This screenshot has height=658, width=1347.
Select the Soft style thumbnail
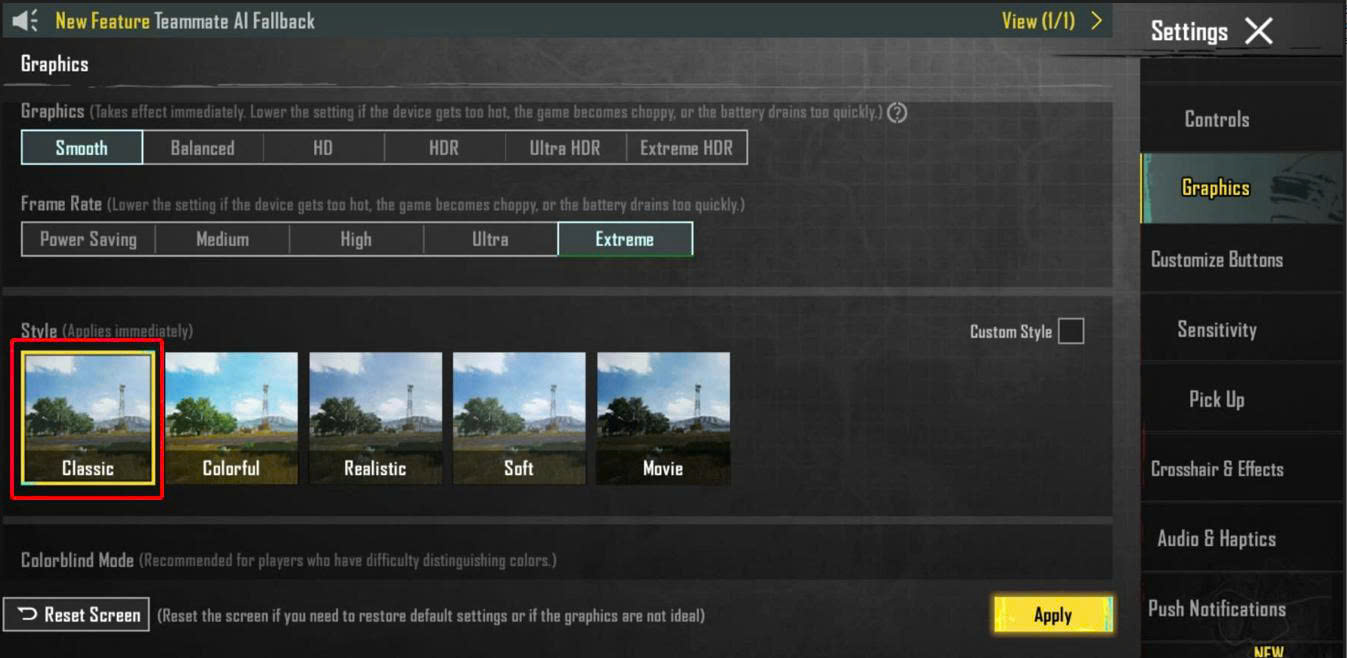[519, 418]
